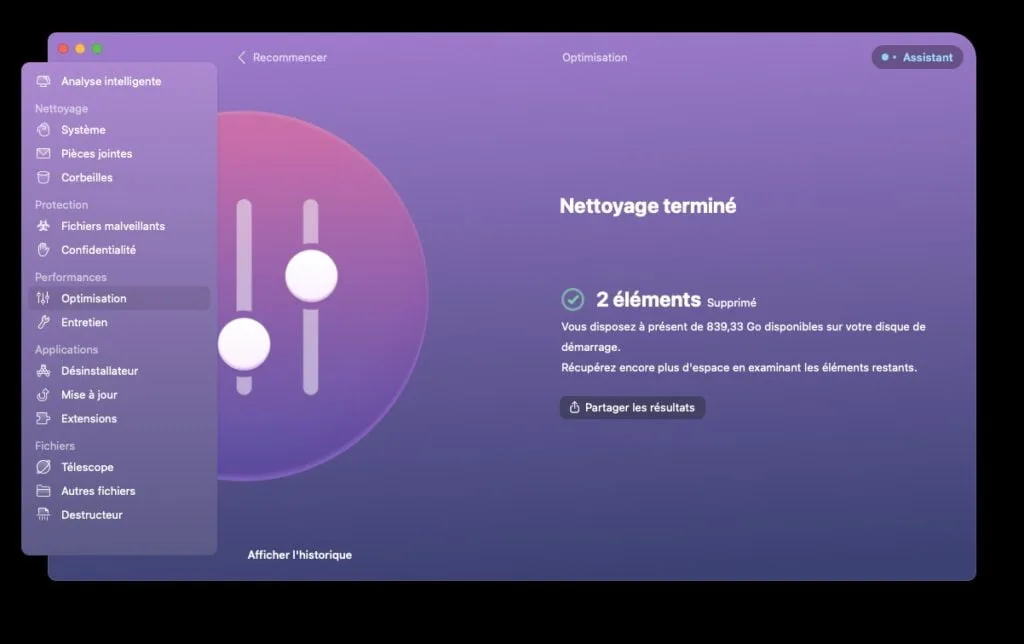
Task: Open the Corbeilles tool
Action: coord(85,177)
